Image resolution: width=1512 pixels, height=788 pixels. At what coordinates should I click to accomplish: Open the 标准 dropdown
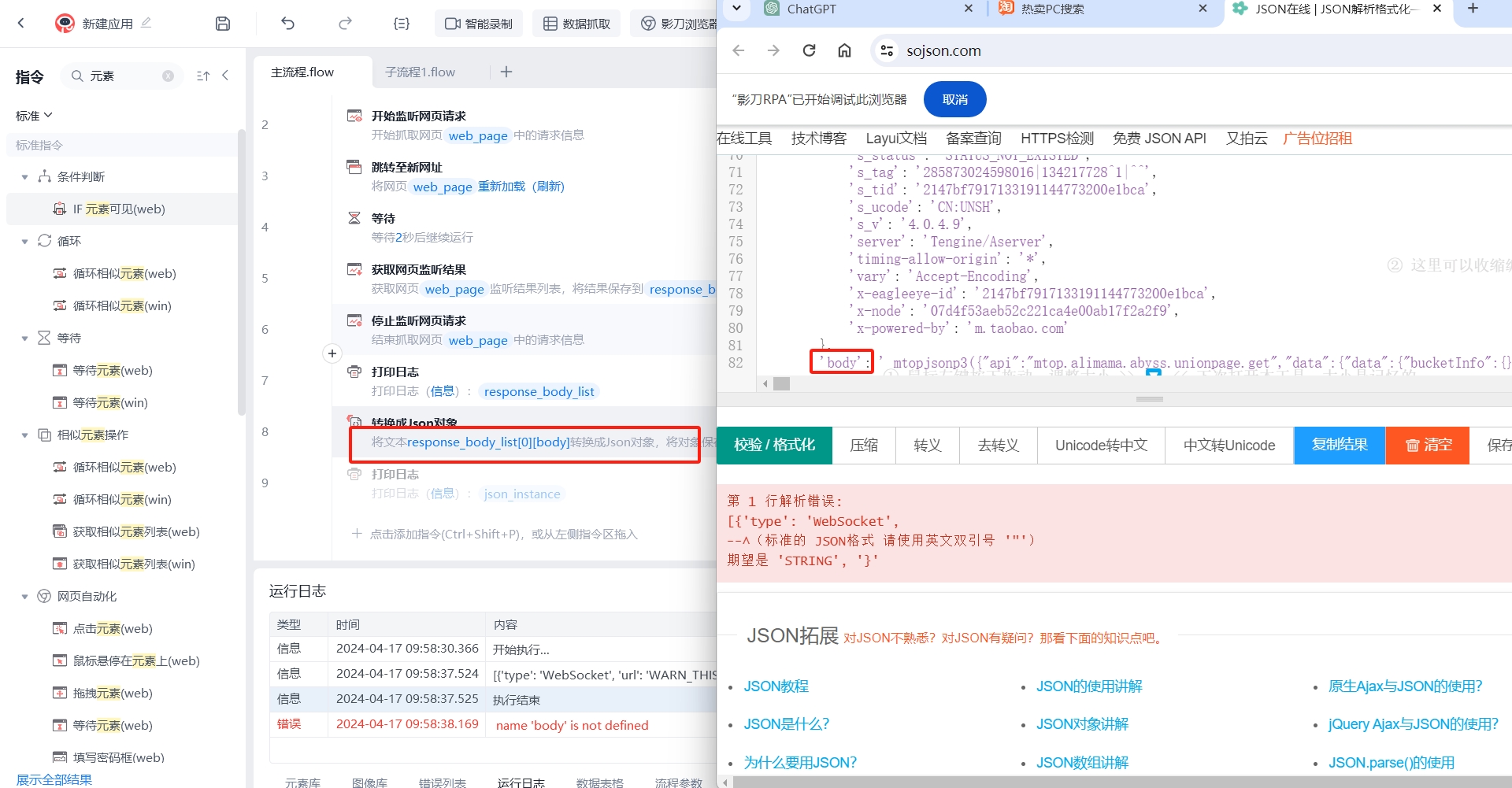pos(34,116)
